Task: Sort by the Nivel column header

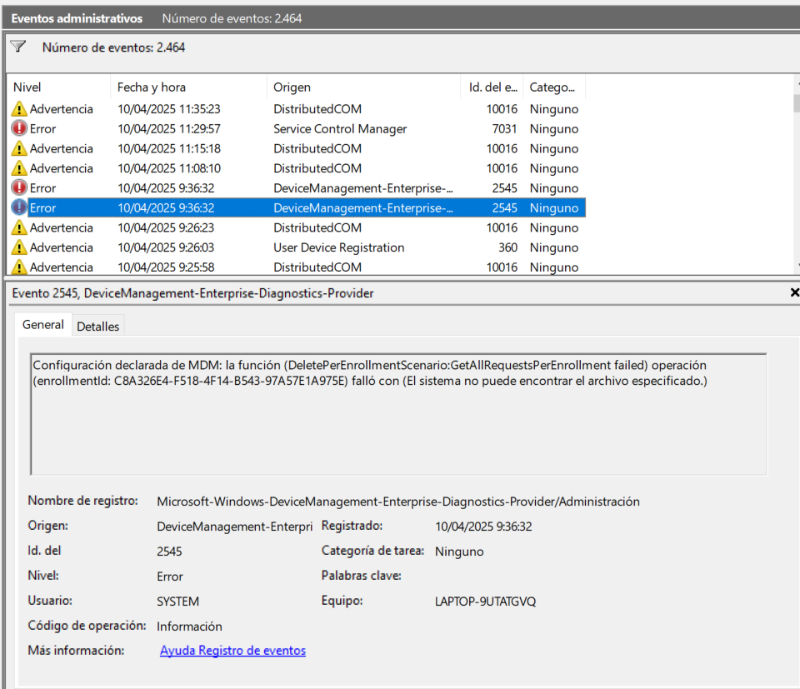Action: coord(58,87)
